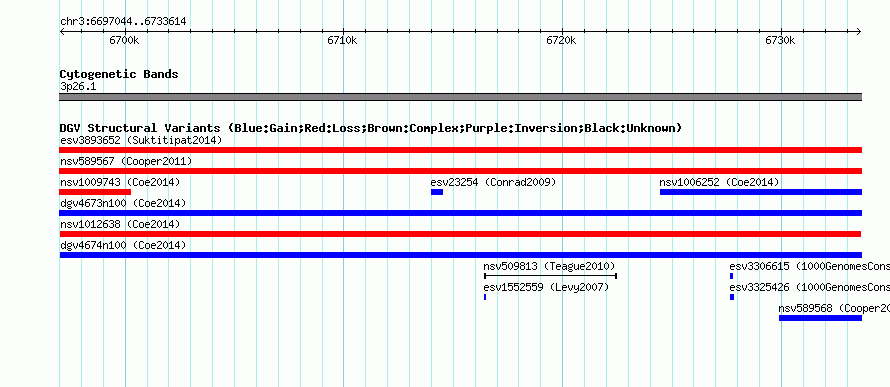
Task: Click the nsv1012638 (Coe2014) label
Action: pyautogui.click(x=120, y=225)
